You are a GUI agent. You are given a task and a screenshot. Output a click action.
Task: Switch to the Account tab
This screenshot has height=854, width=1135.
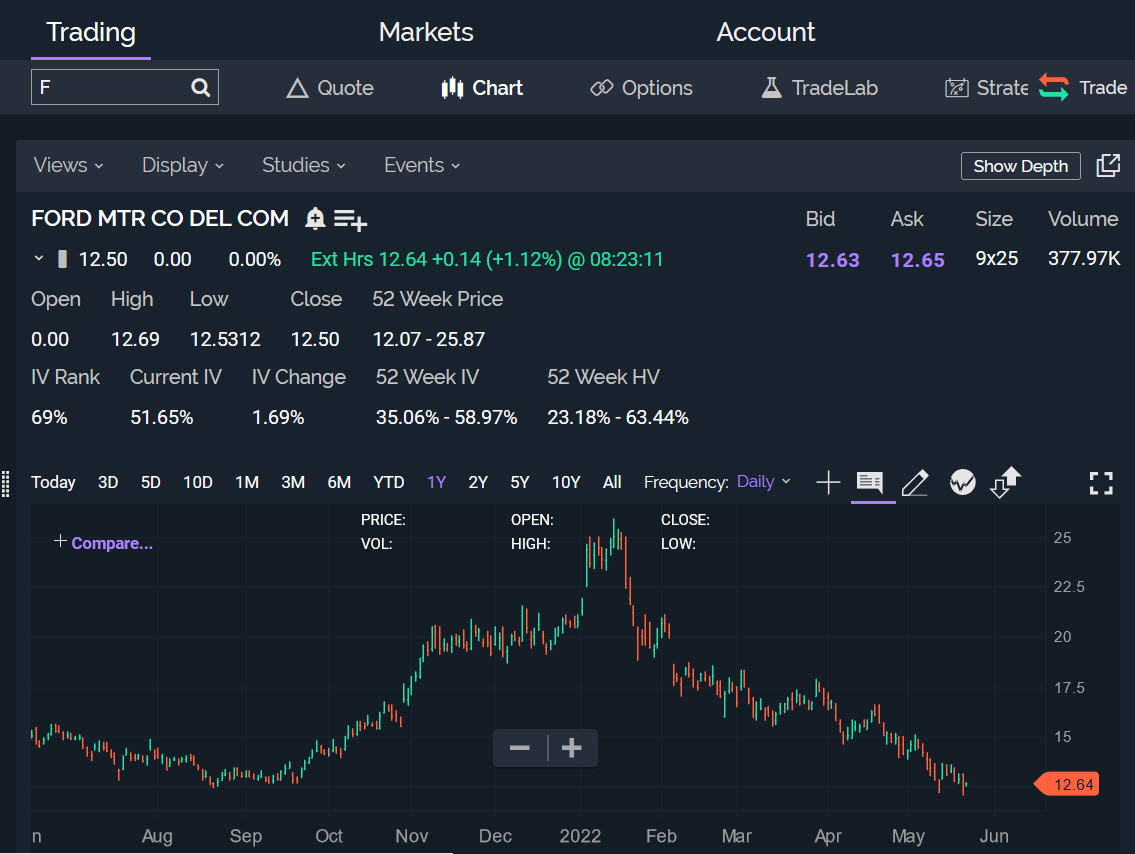(766, 32)
